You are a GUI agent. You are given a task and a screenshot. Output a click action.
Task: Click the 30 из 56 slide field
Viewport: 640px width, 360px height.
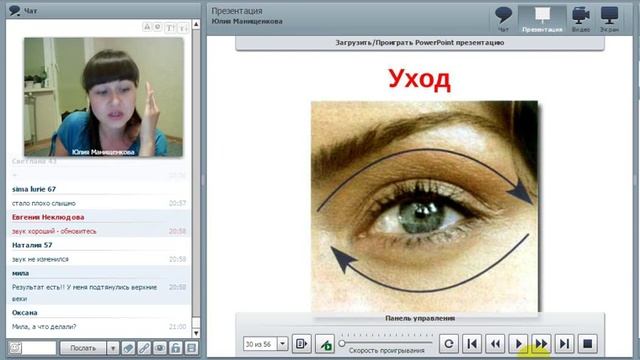click(260, 344)
